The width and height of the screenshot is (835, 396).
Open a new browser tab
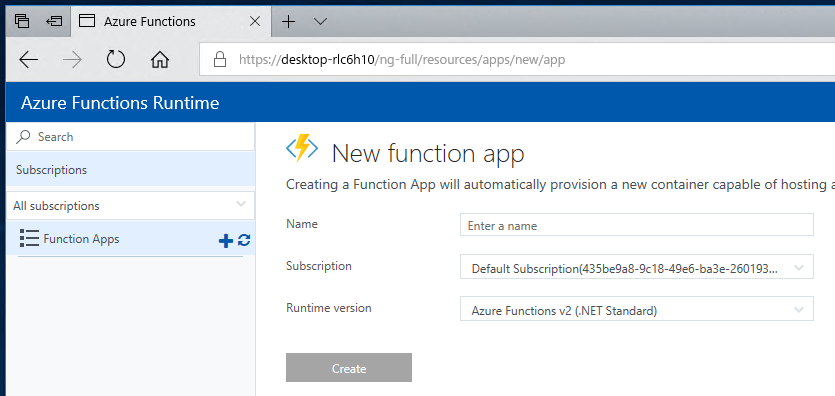click(288, 21)
